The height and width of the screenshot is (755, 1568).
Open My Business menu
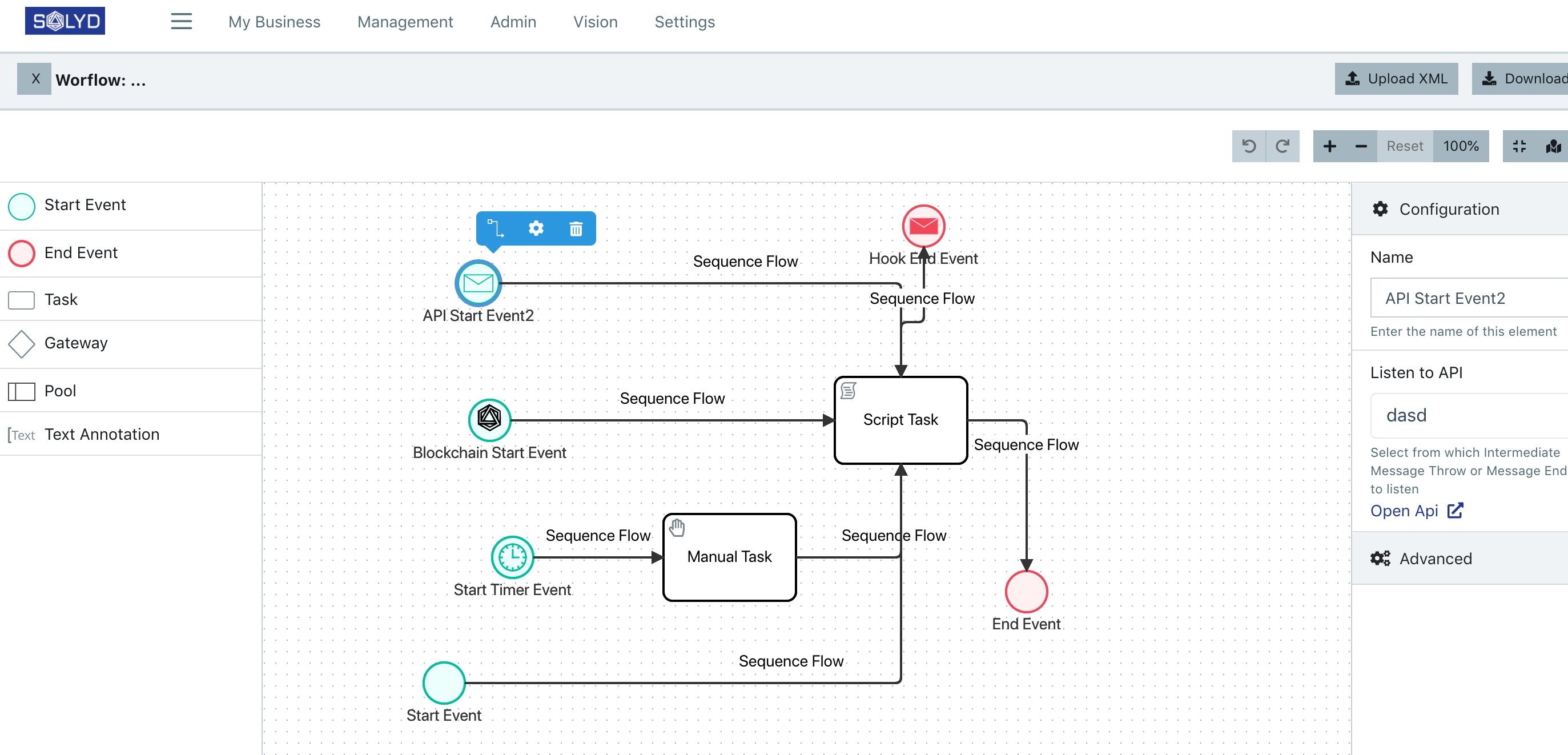tap(275, 22)
